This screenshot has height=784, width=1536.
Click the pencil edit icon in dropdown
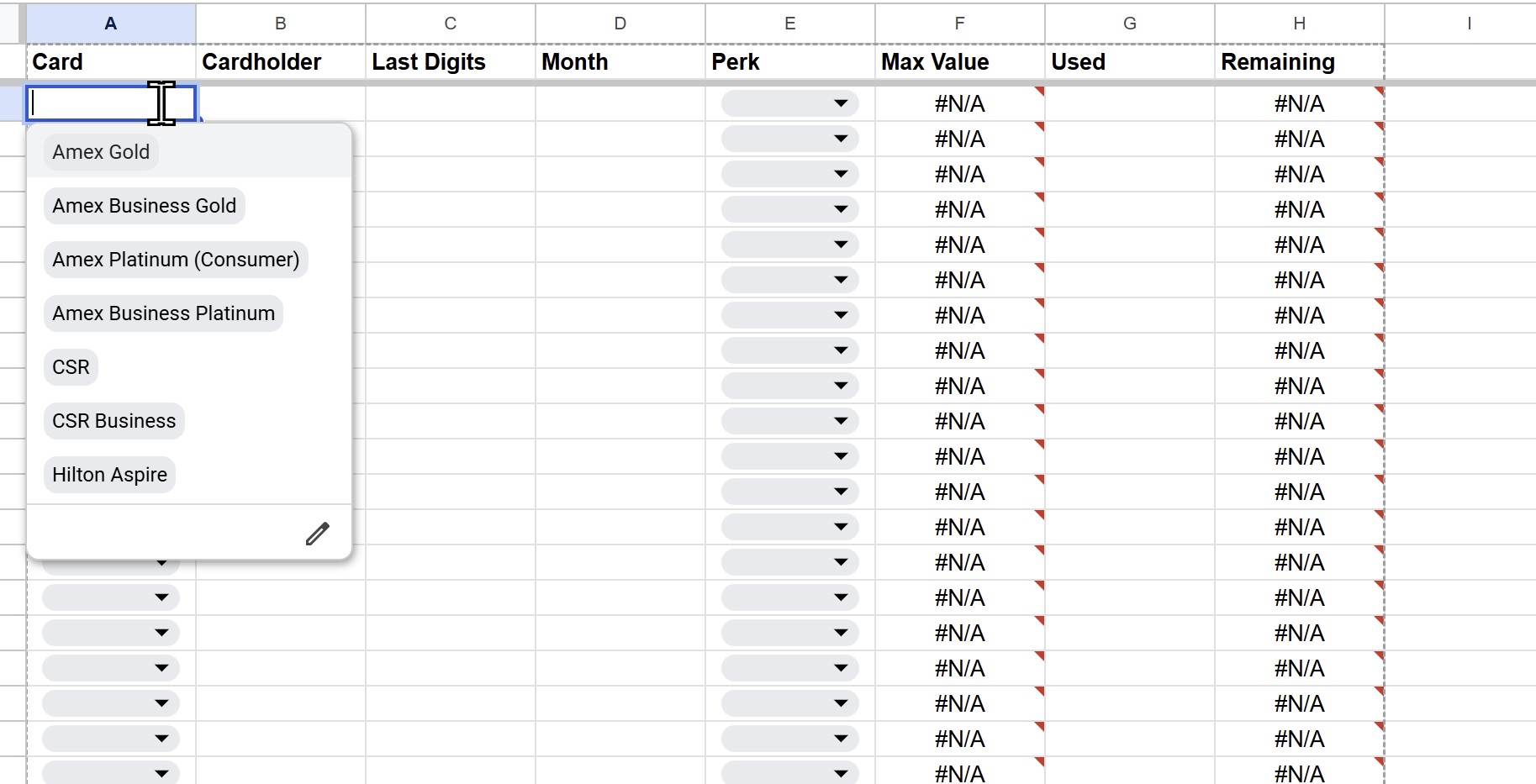click(317, 534)
